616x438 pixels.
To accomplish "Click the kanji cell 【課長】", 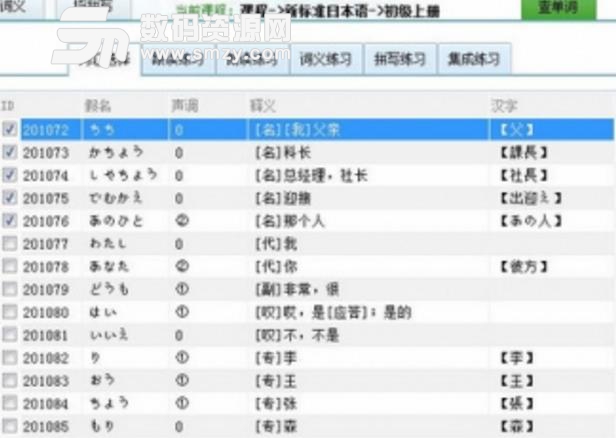I will [x=524, y=152].
